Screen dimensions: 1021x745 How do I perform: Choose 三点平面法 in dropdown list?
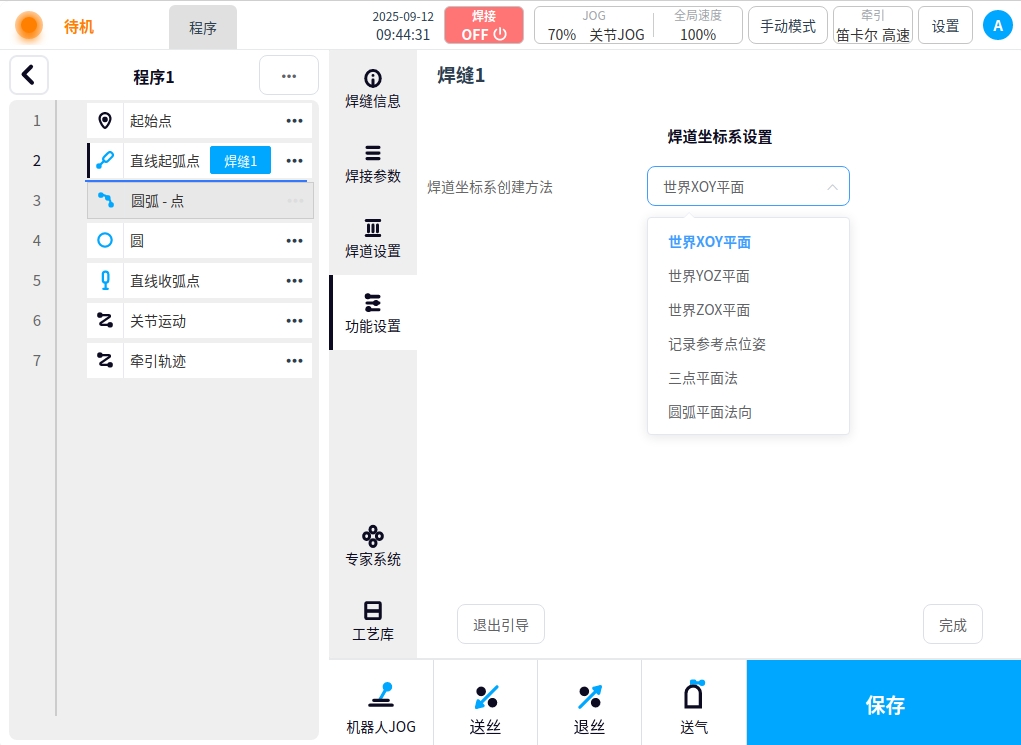(703, 378)
